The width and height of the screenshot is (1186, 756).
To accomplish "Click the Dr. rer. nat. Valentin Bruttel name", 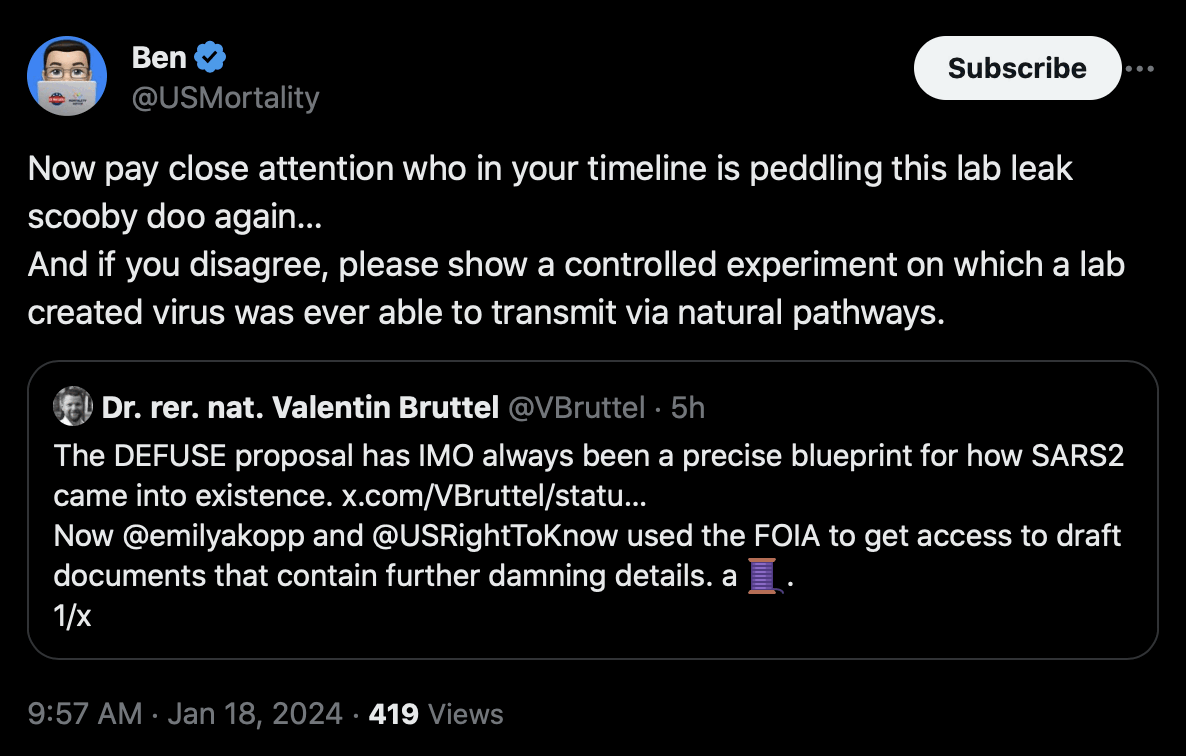I will (x=300, y=408).
